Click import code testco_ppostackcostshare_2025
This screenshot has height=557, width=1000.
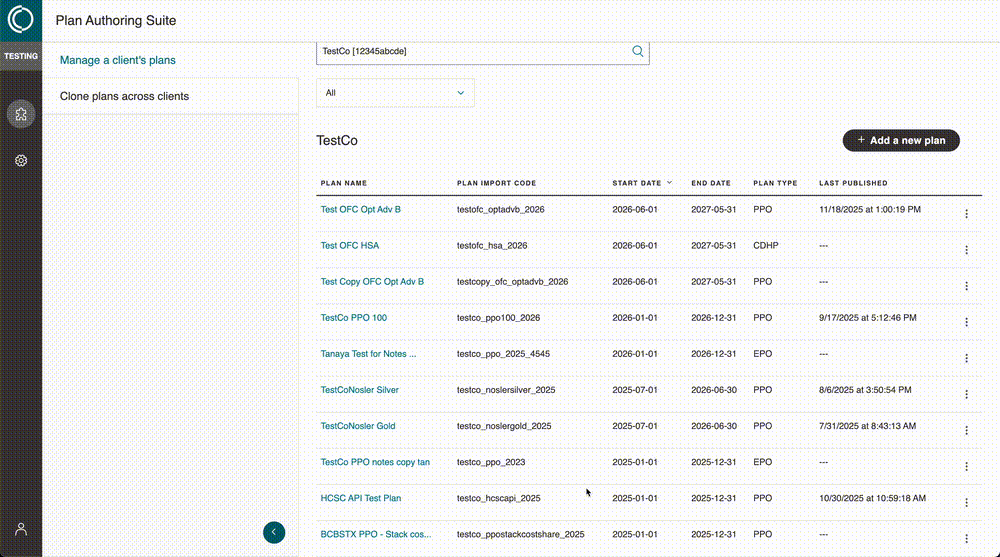(520, 534)
